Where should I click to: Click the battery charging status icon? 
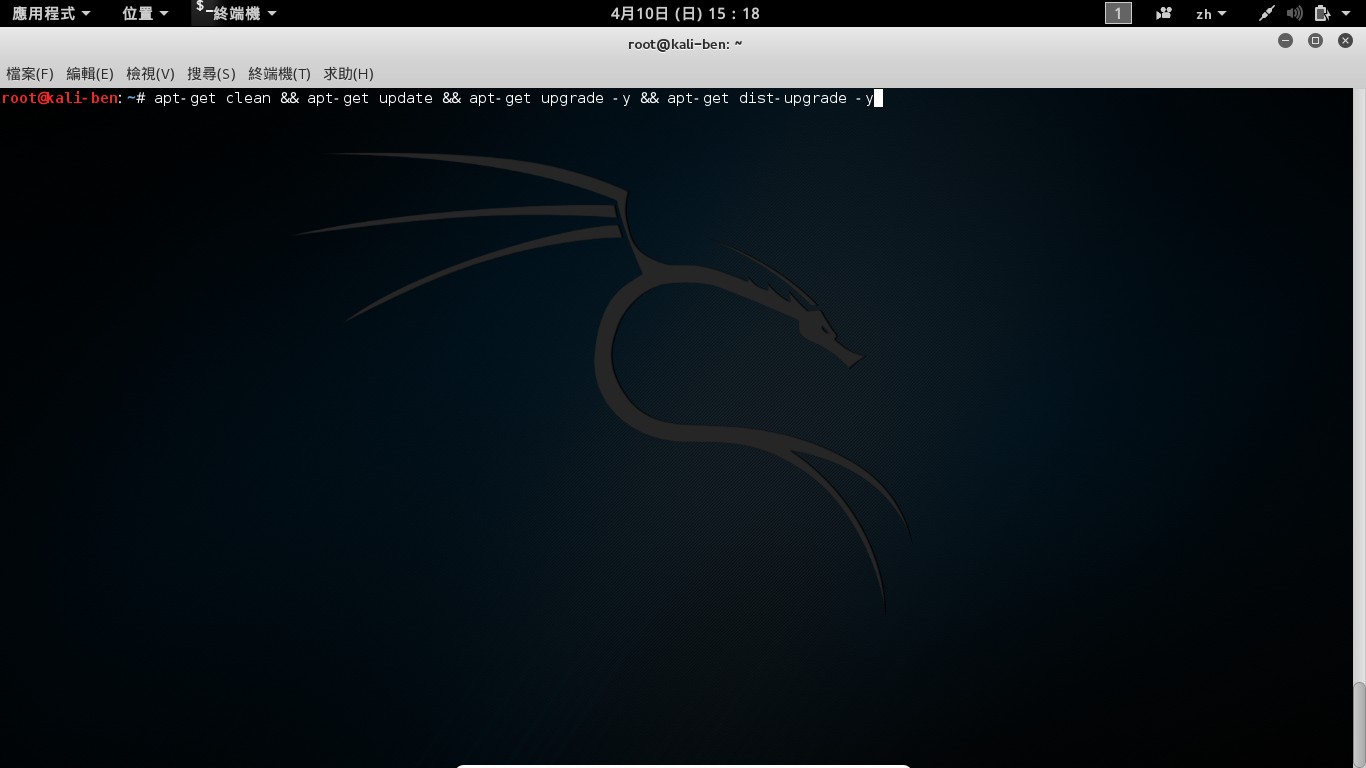click(x=1322, y=13)
